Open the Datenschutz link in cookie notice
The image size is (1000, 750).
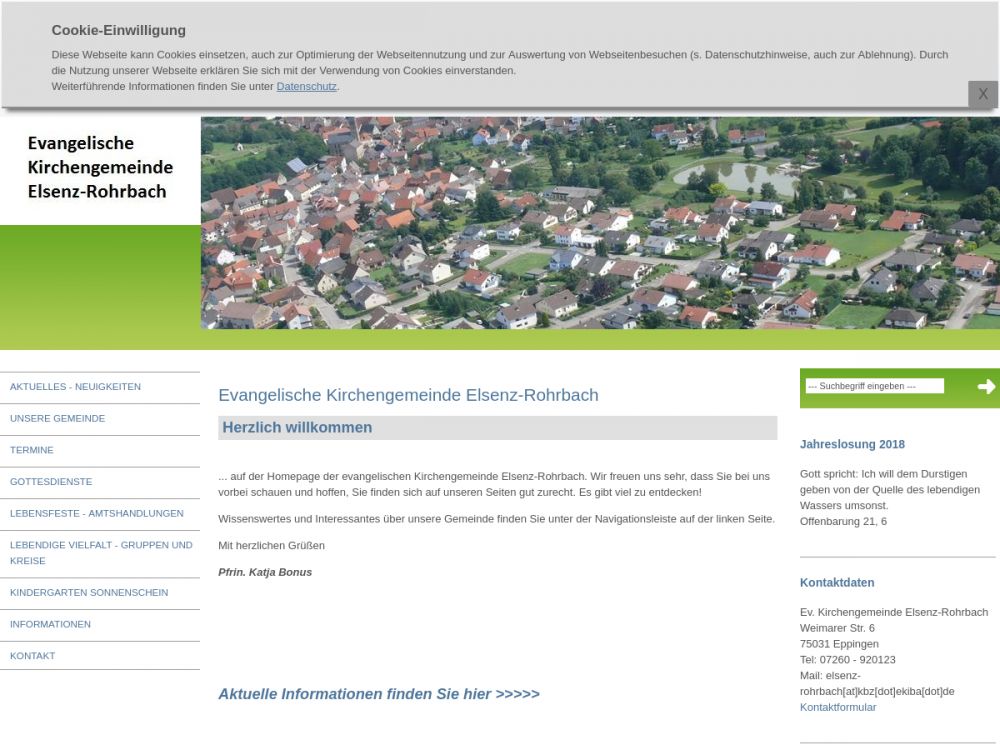pyautogui.click(x=306, y=87)
